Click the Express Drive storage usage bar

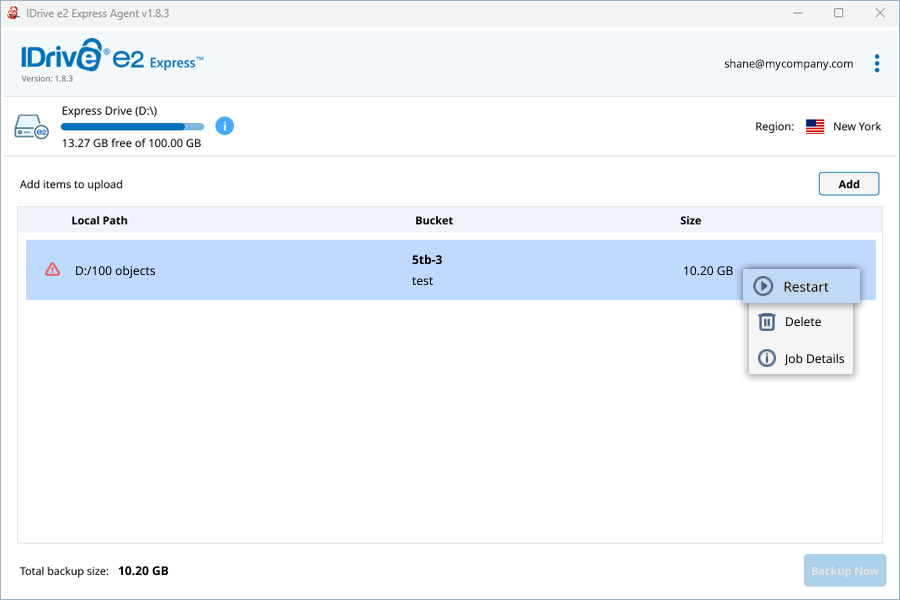[x=133, y=126]
